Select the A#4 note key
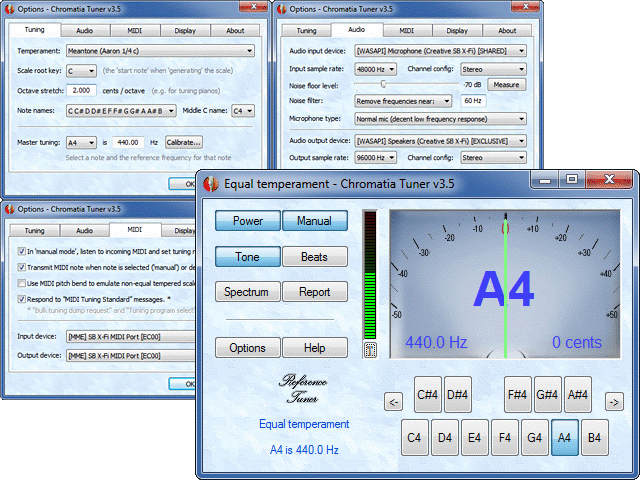 578,395
